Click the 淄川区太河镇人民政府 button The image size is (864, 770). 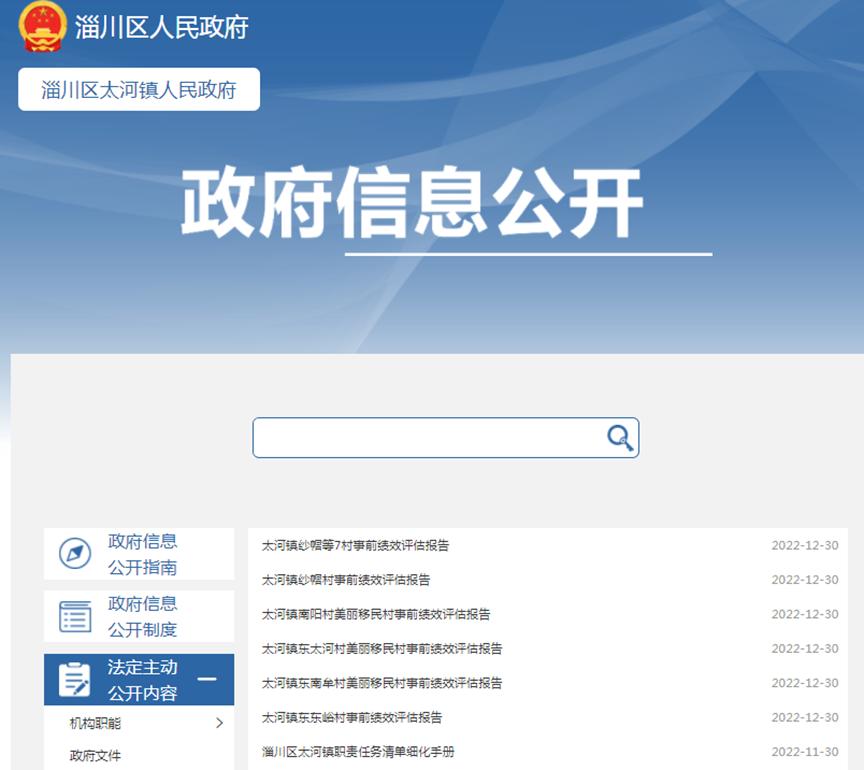[139, 90]
